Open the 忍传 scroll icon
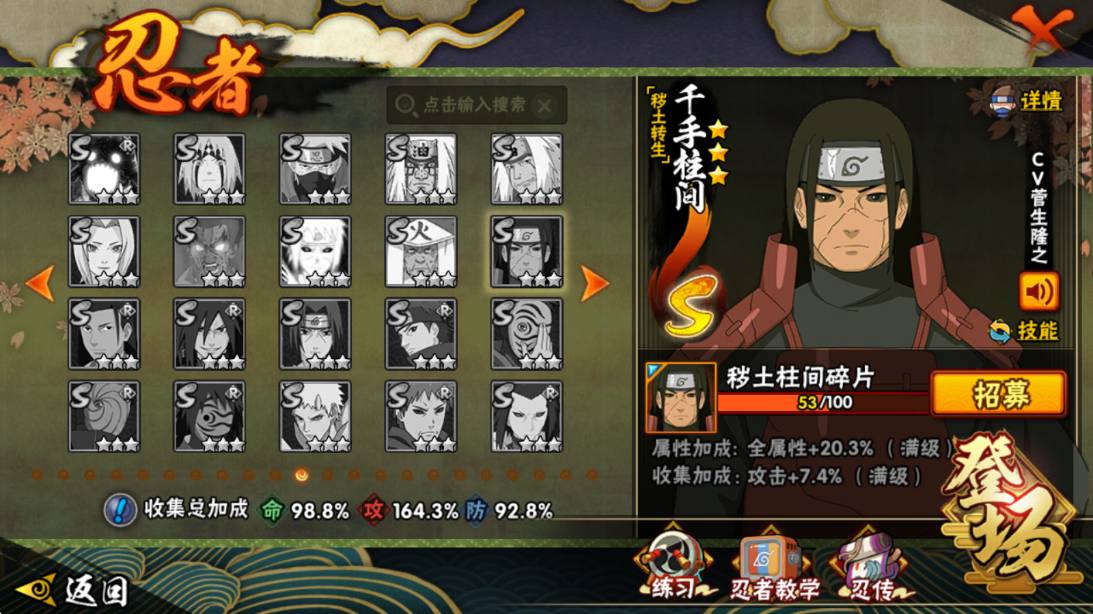 coord(871,568)
